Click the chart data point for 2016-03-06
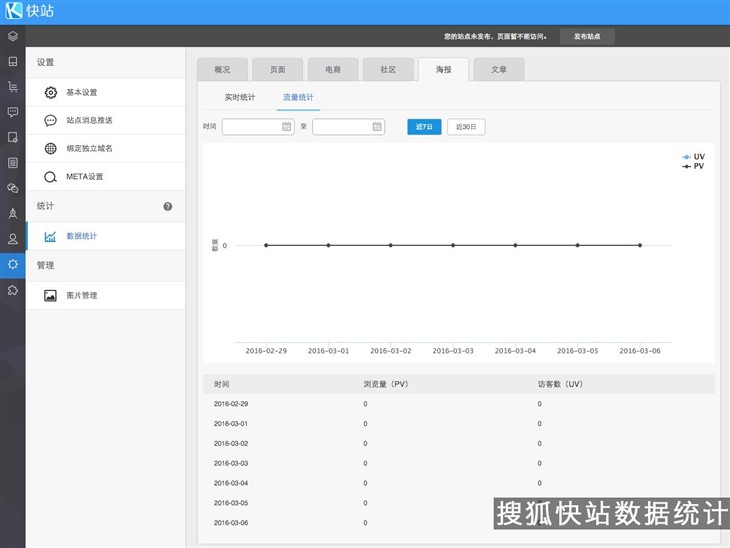The width and height of the screenshot is (730, 548). (640, 245)
